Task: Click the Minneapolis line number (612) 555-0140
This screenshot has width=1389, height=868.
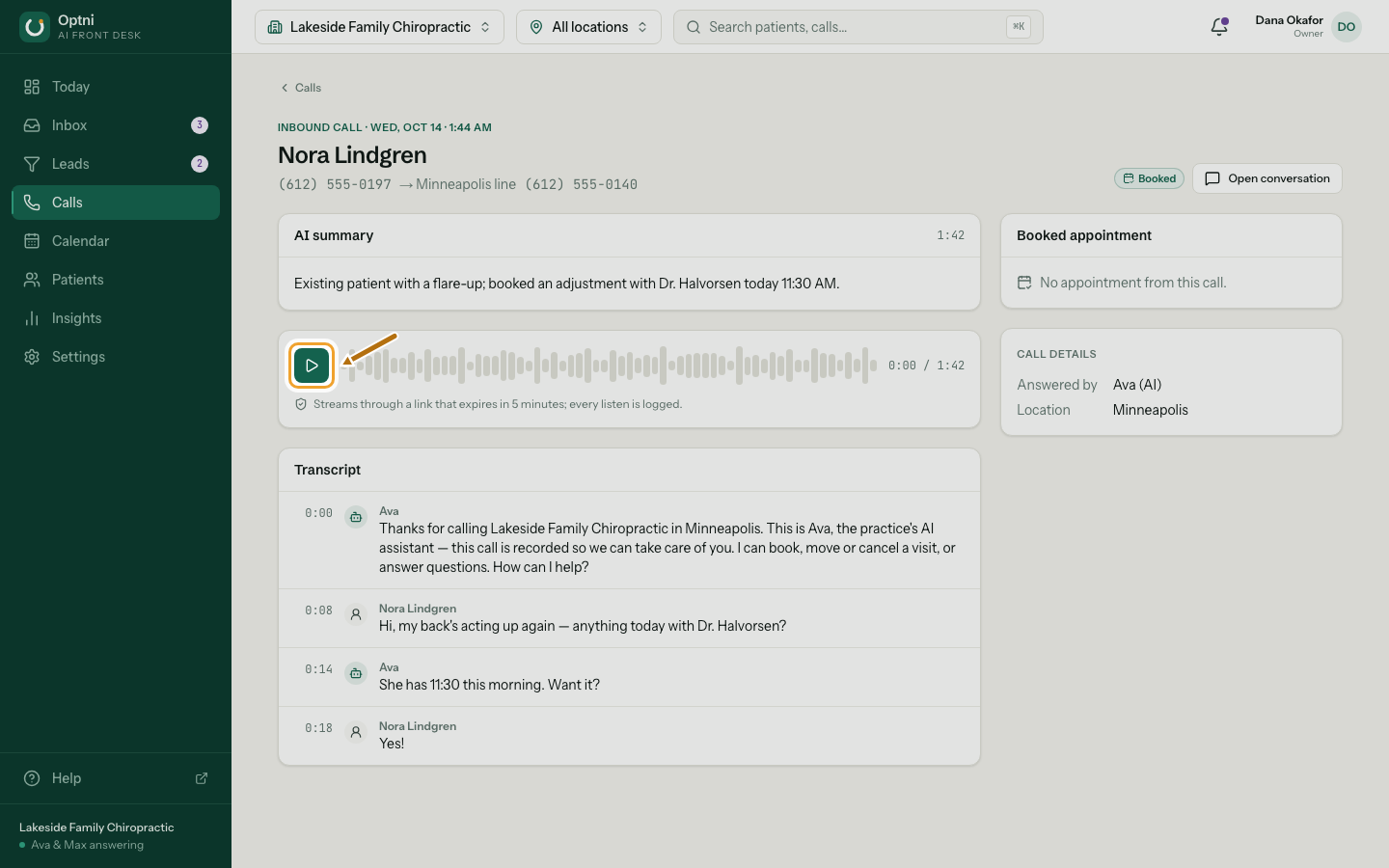Action: click(x=581, y=184)
